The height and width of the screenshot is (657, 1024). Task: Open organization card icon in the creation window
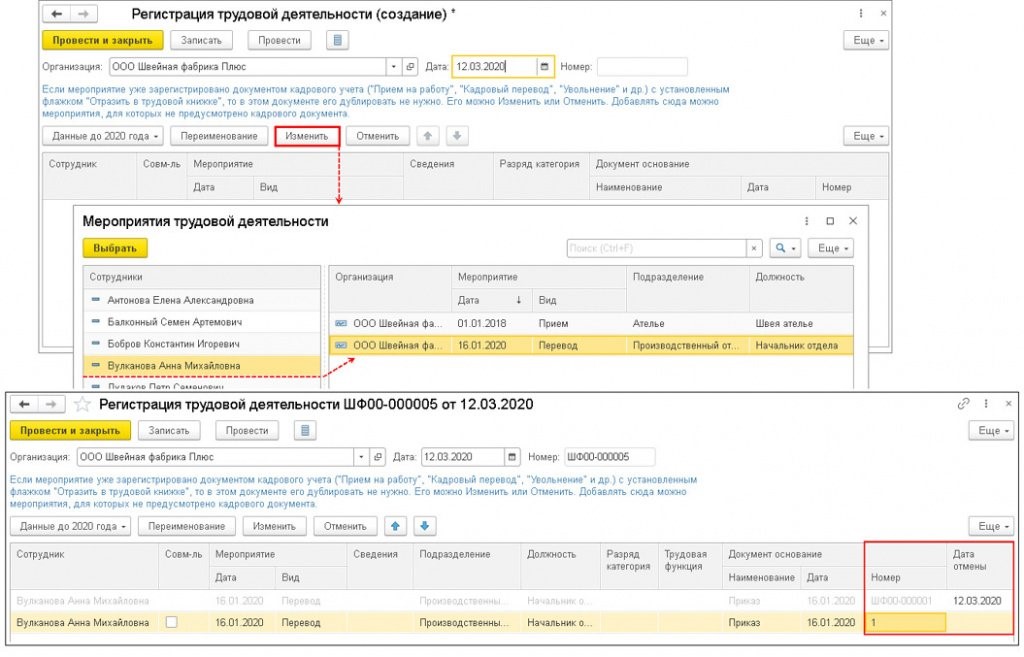tap(410, 67)
